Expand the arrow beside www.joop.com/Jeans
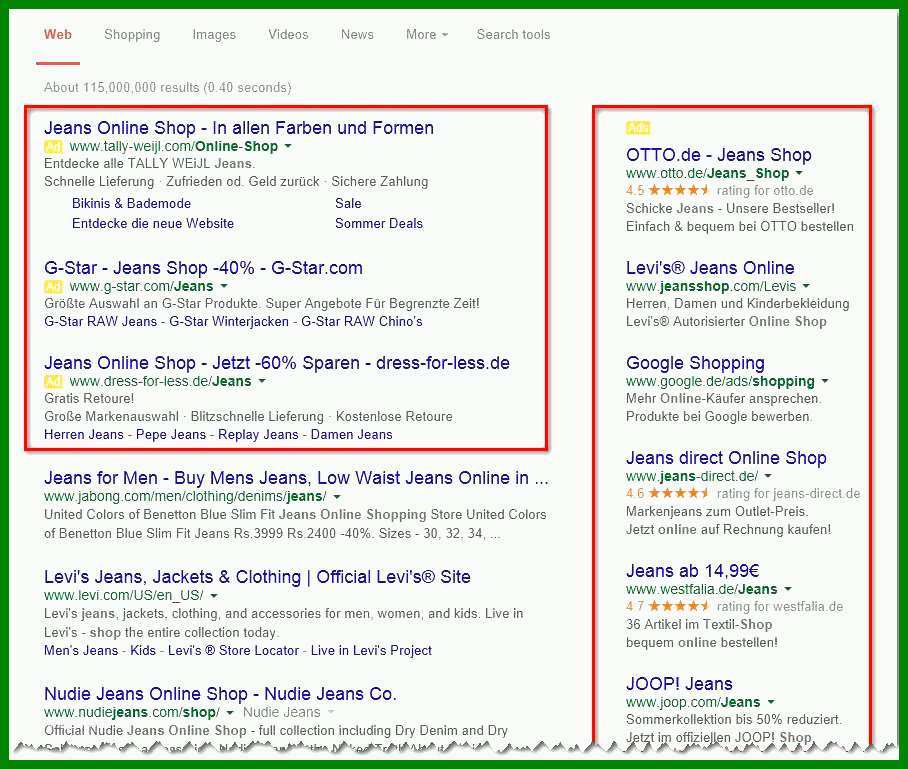908x769 pixels. (771, 702)
